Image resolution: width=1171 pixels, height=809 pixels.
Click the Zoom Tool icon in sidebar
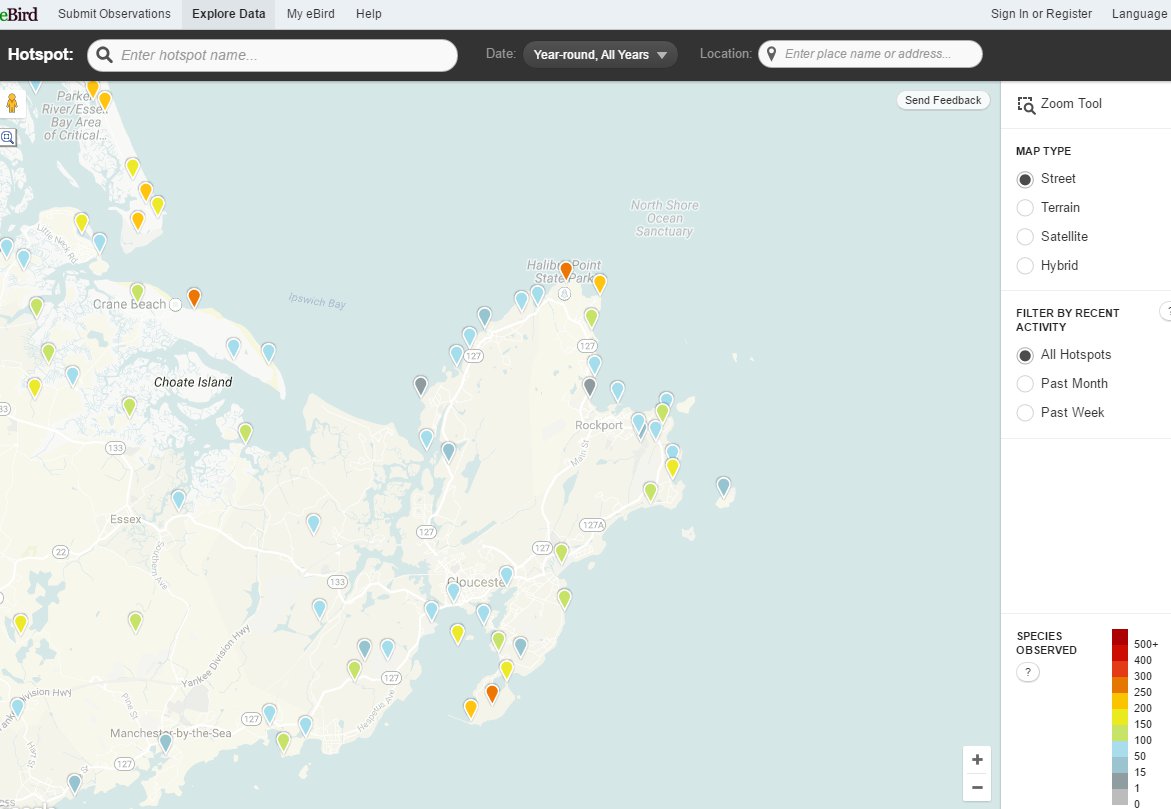(x=1026, y=105)
